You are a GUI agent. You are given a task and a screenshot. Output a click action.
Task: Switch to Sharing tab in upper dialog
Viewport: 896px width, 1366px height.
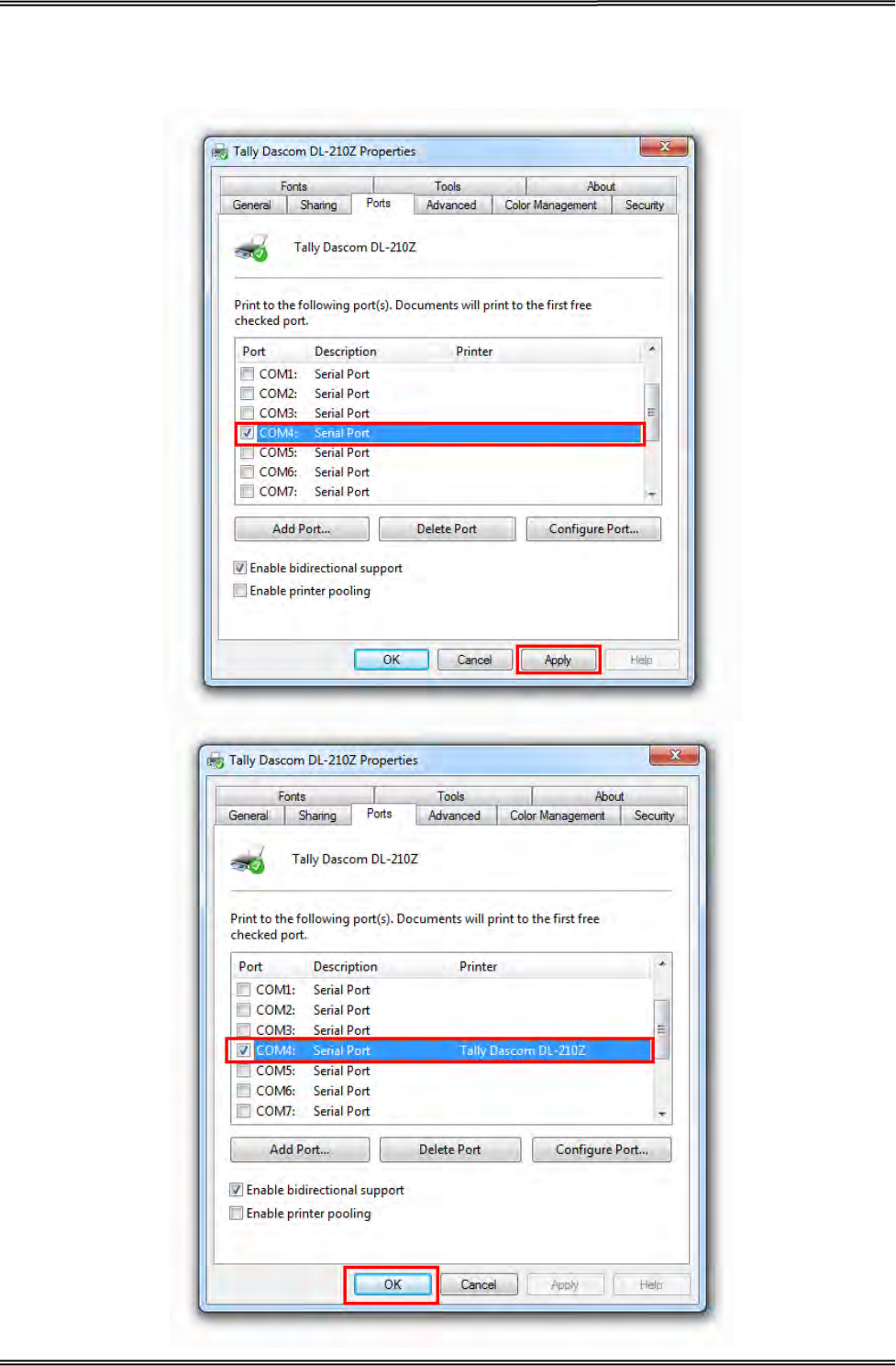pos(318,205)
